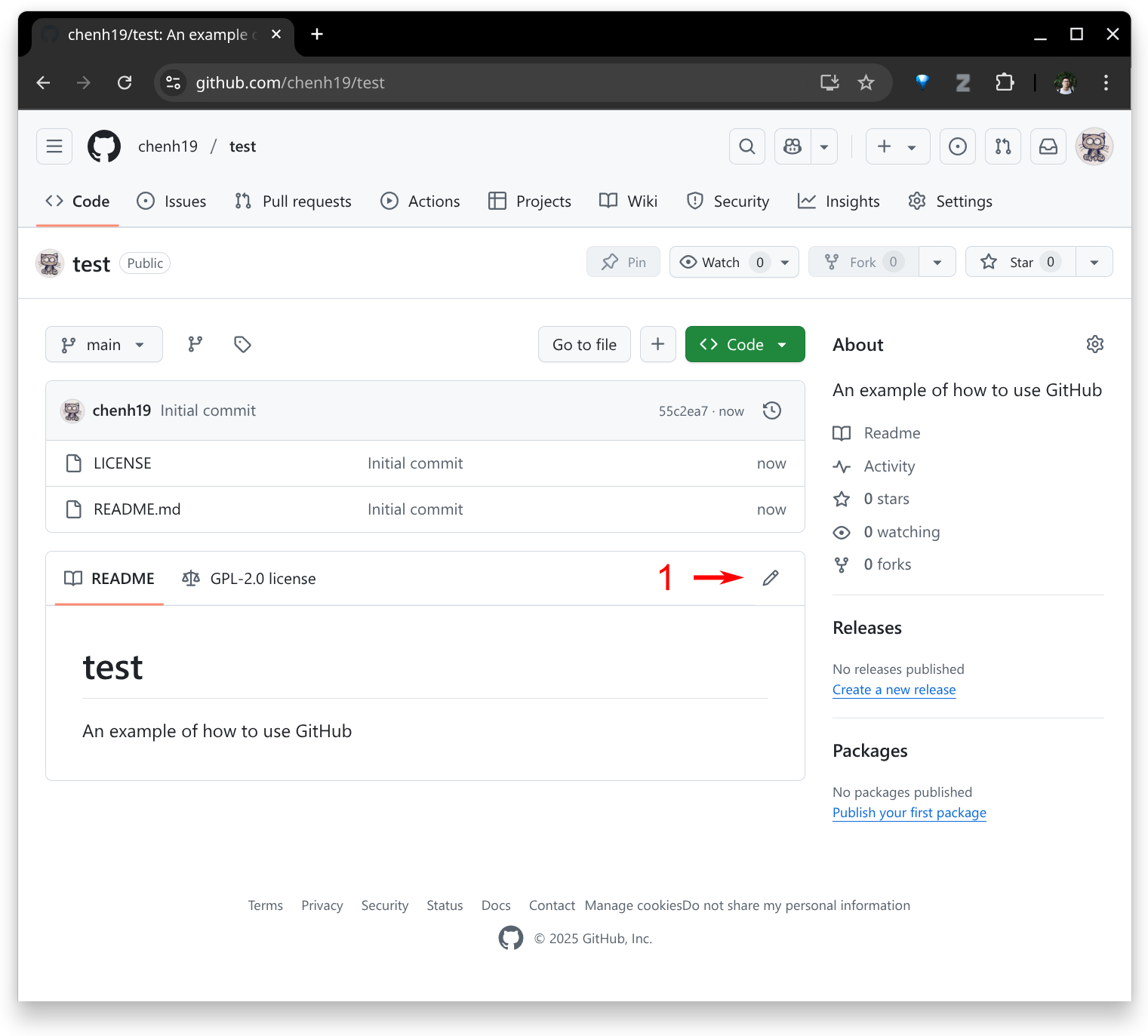
Task: Open the Chrome three-dot menu
Action: click(x=1106, y=82)
